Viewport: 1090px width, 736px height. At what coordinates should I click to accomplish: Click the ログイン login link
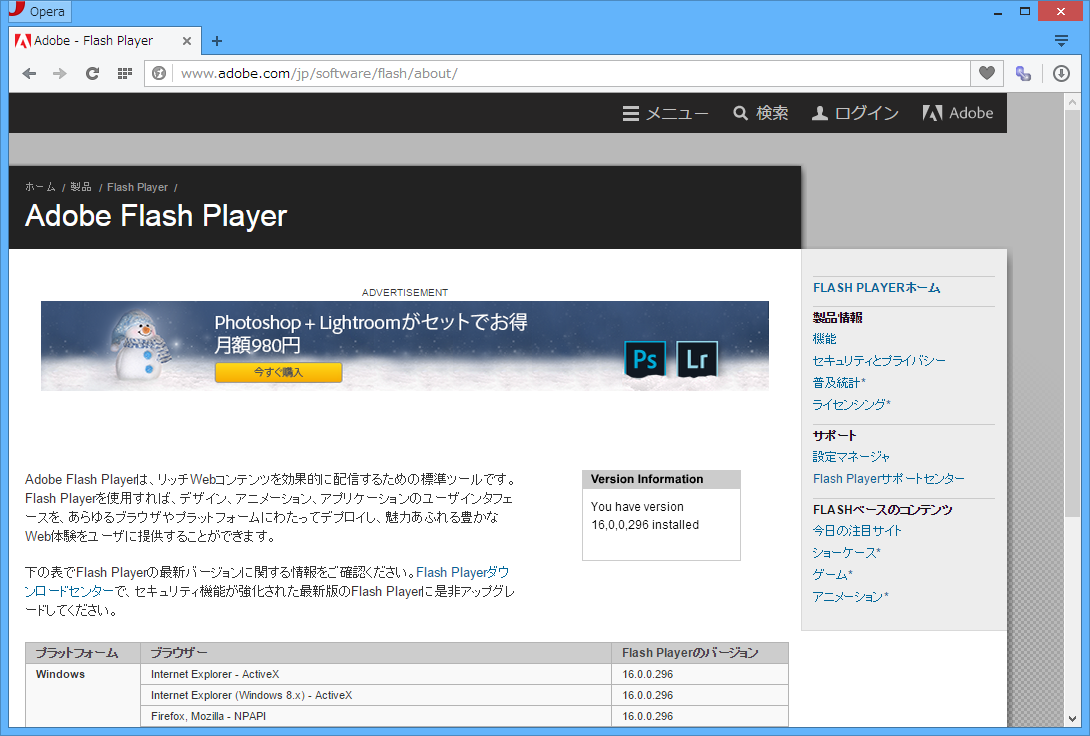pyautogui.click(x=855, y=113)
